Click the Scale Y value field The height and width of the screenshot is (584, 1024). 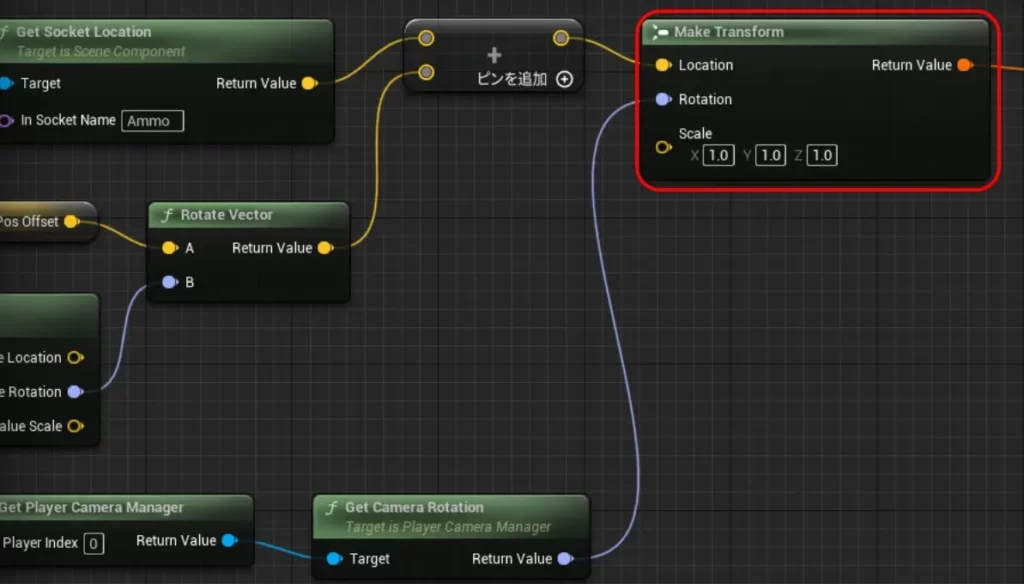770,155
